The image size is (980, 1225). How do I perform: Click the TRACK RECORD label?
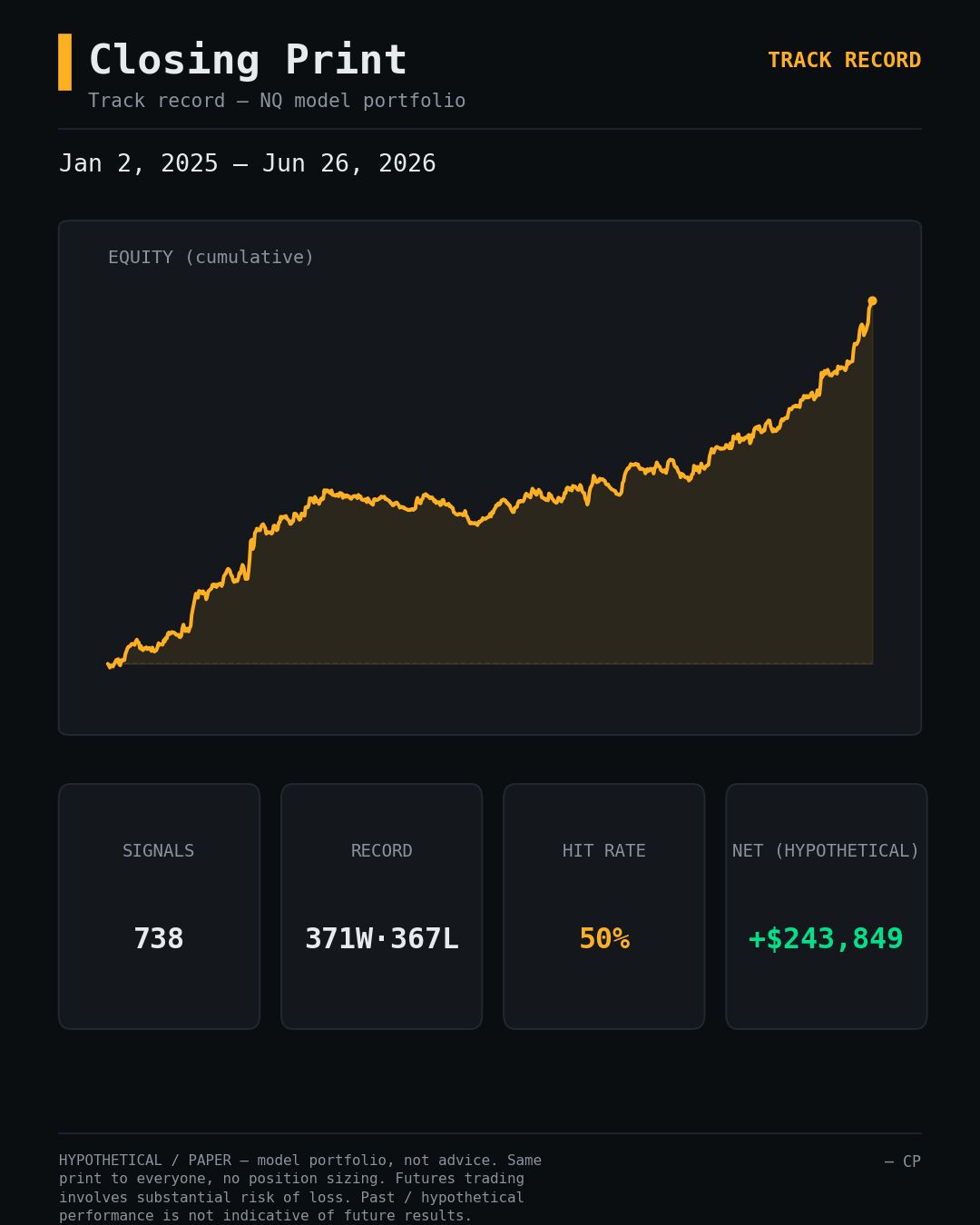click(844, 61)
